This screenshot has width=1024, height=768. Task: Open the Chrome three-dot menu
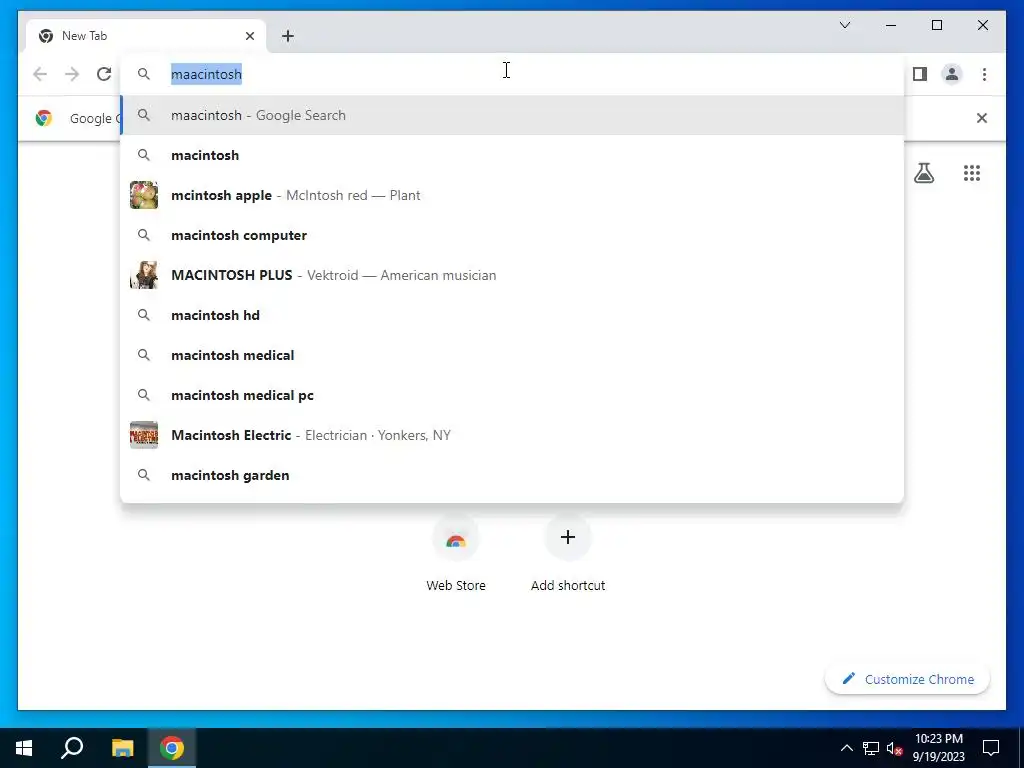point(984,74)
